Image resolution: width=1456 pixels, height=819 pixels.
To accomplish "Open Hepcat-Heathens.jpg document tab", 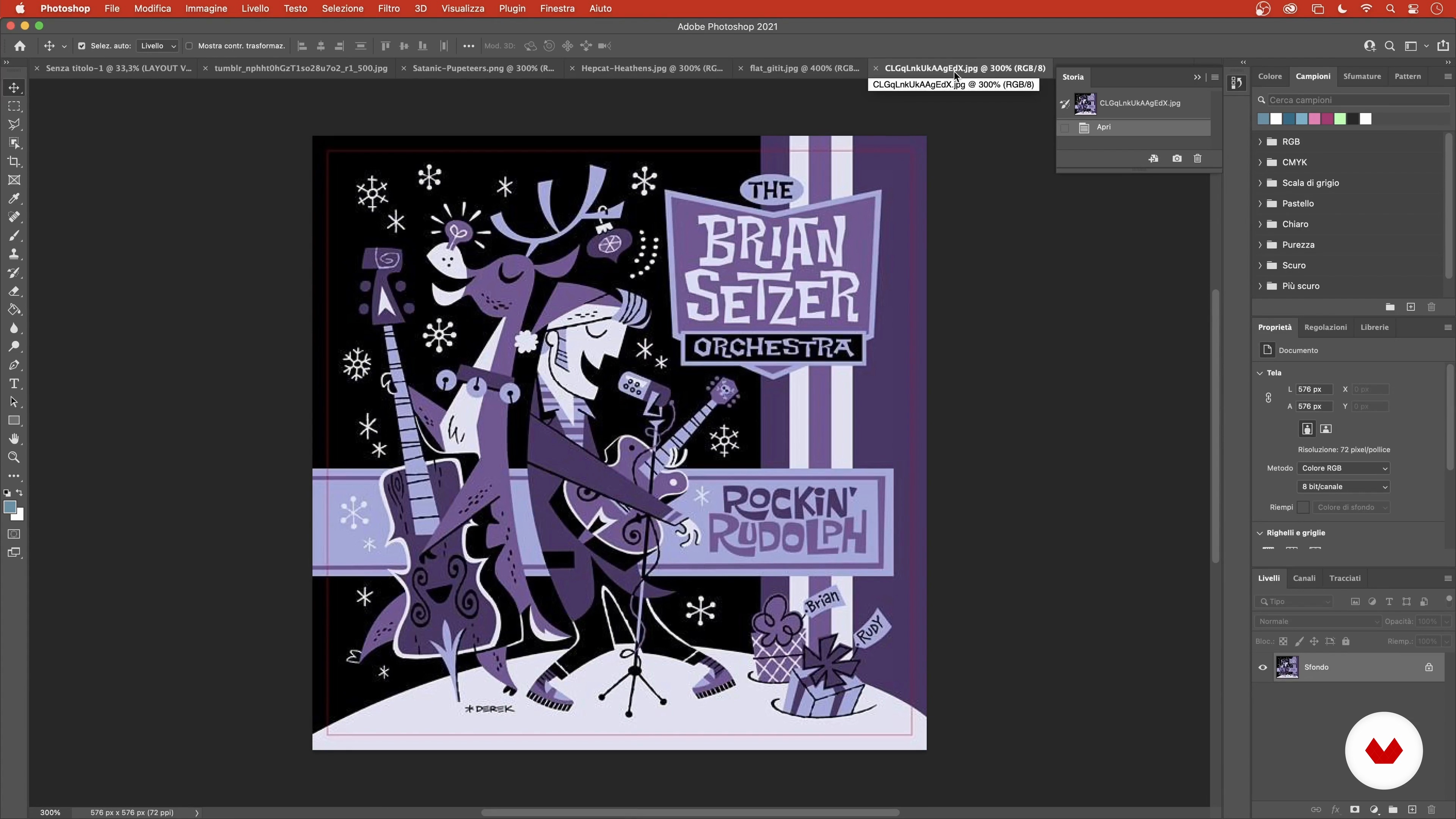I will (x=652, y=68).
